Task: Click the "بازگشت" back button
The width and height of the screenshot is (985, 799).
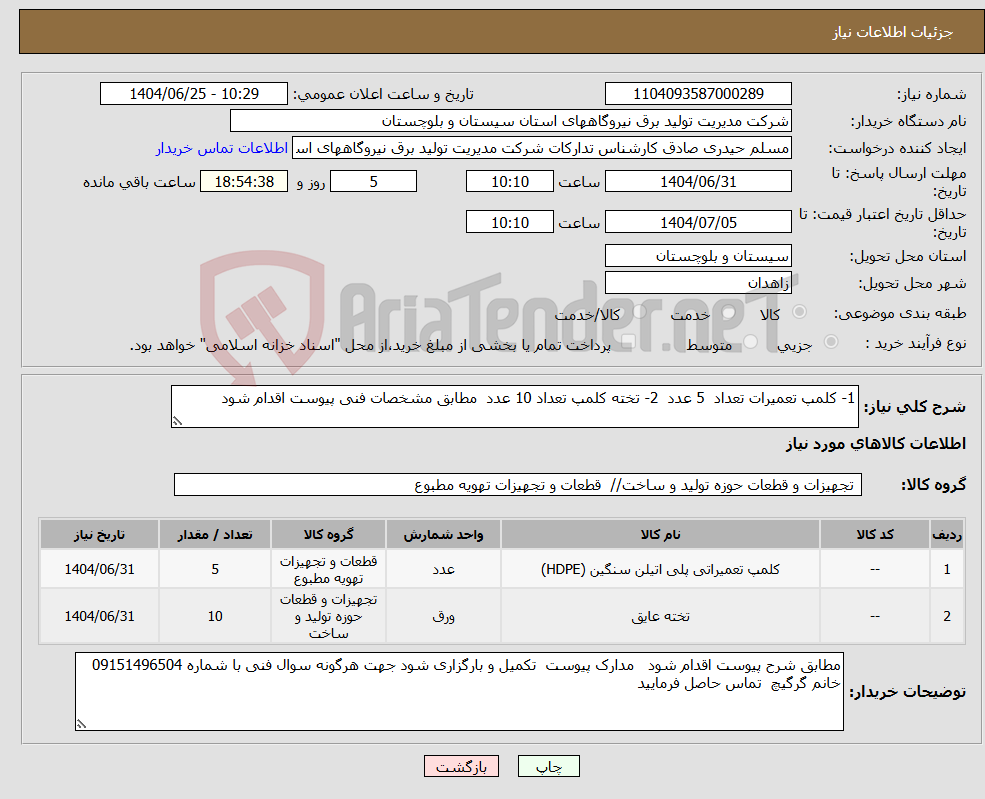Action: click(x=460, y=766)
